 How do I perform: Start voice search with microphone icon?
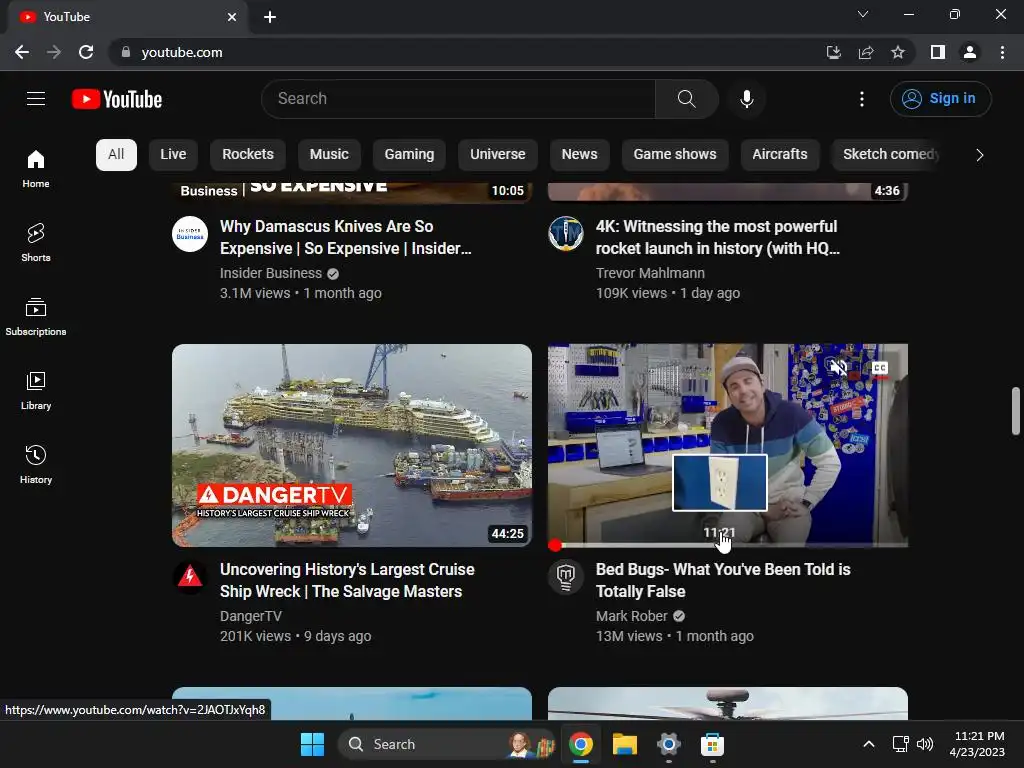pyautogui.click(x=746, y=99)
